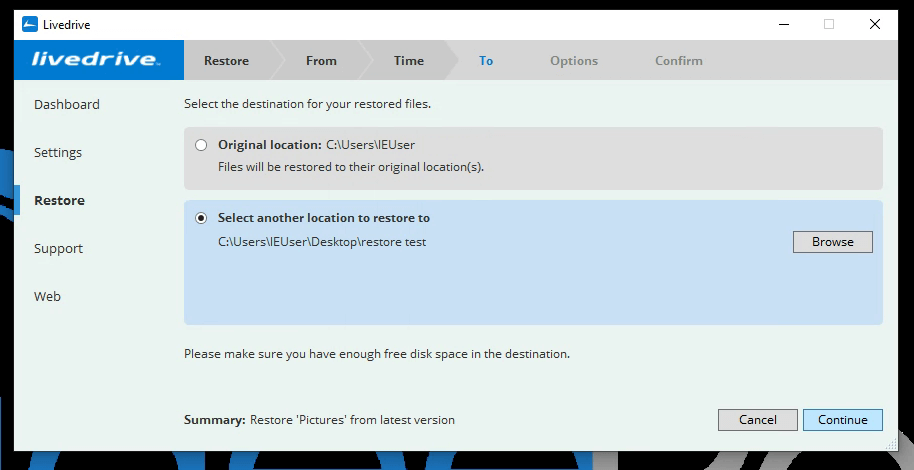This screenshot has height=470, width=914.
Task: Open Settings from the sidebar
Action: 58,153
